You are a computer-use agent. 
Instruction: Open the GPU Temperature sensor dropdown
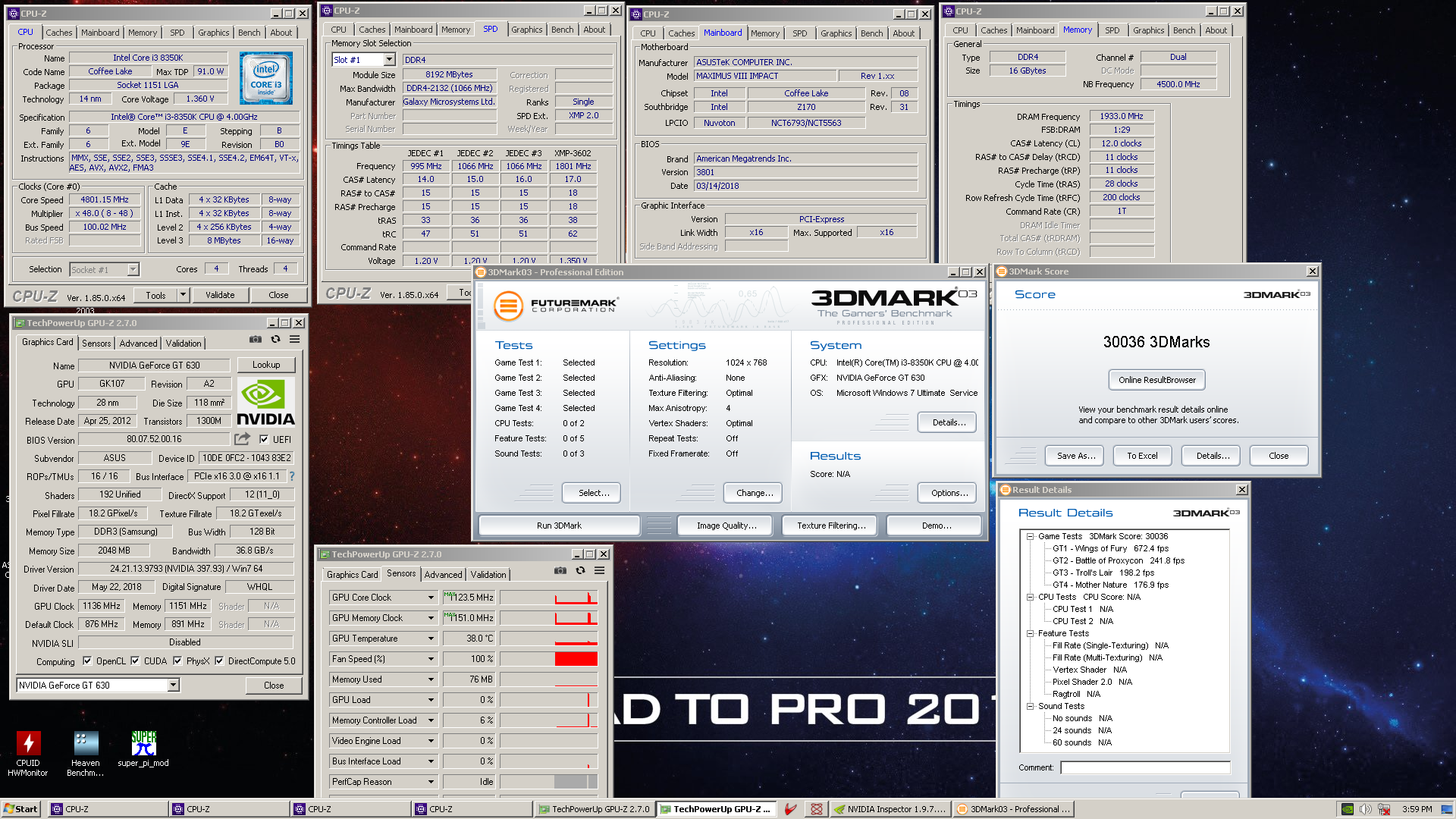point(431,639)
